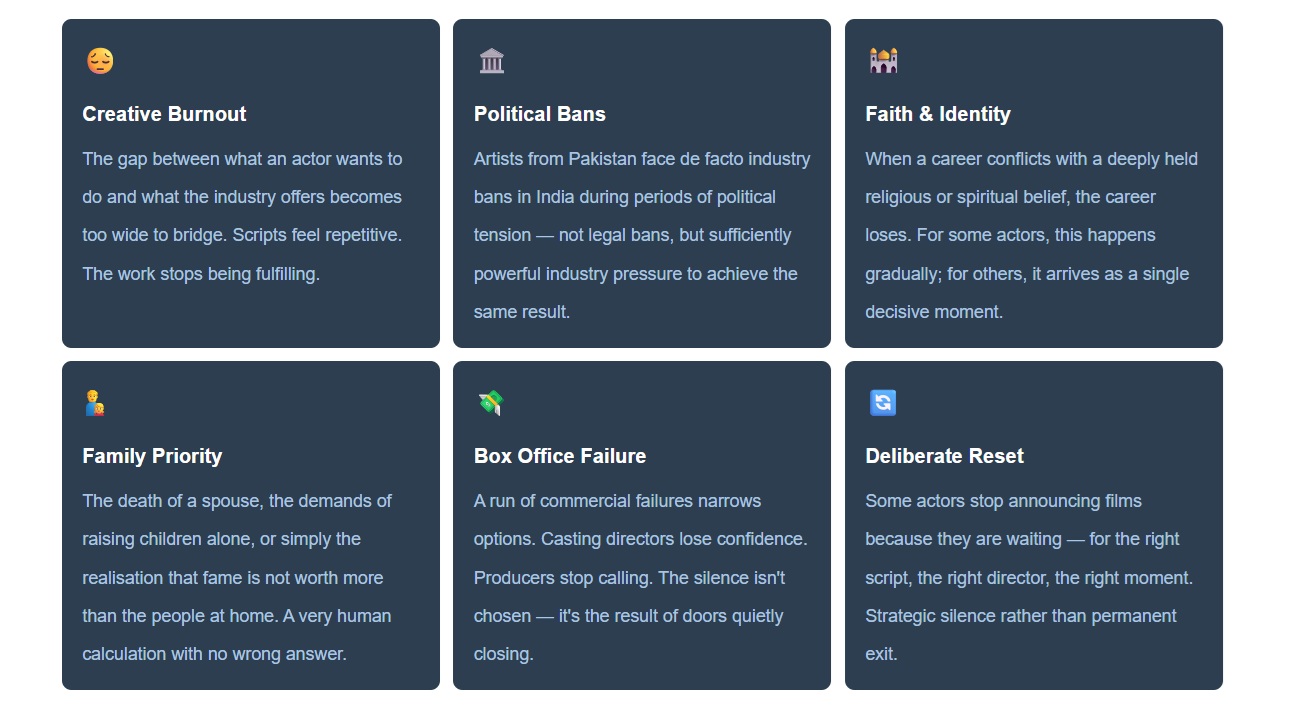Click the flying money emoji icon
1296x721 pixels.
pyautogui.click(x=490, y=404)
